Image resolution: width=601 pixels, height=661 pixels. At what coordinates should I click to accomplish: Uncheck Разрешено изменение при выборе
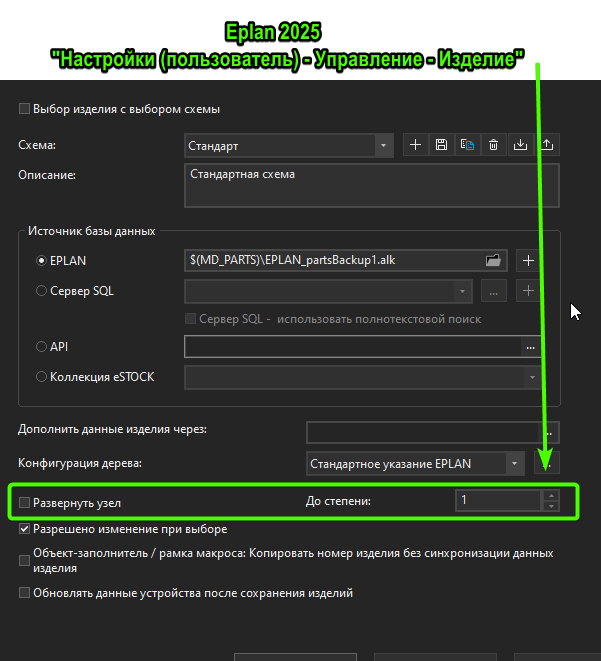24,529
